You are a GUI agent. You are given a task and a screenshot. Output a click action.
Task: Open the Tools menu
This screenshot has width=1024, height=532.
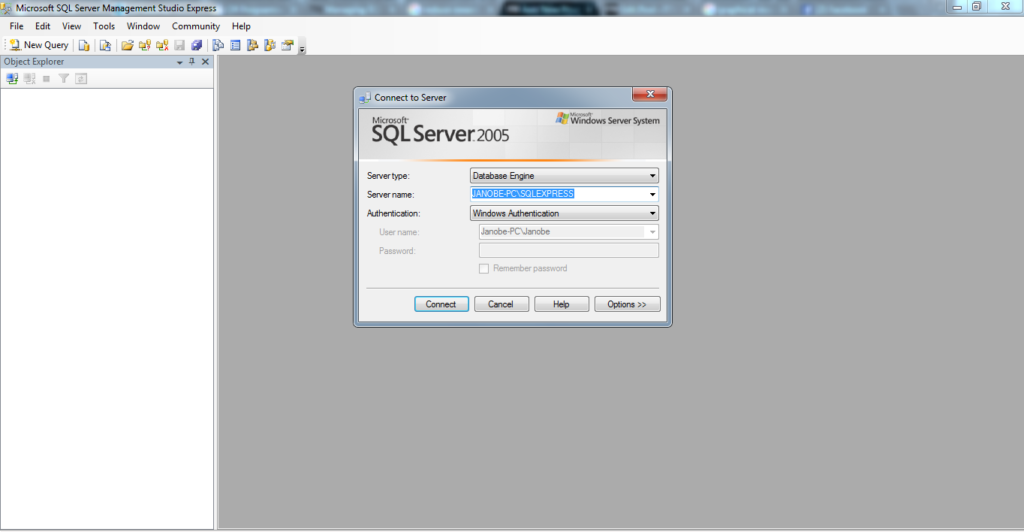point(104,26)
